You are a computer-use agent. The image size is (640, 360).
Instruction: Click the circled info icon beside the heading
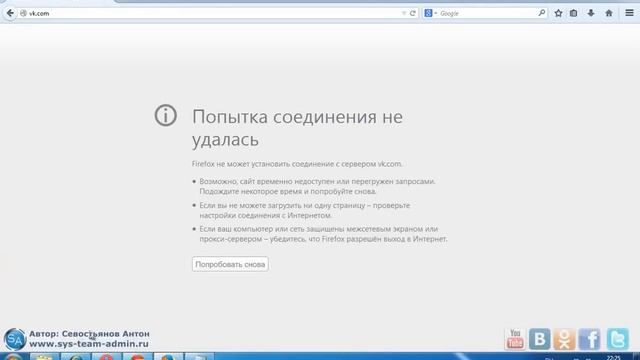click(166, 115)
